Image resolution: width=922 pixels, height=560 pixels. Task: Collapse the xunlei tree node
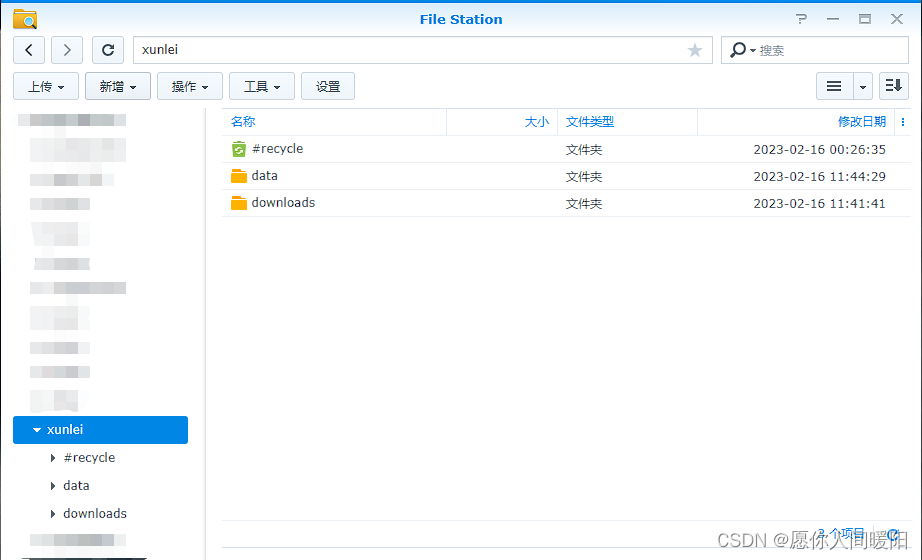(x=37, y=430)
